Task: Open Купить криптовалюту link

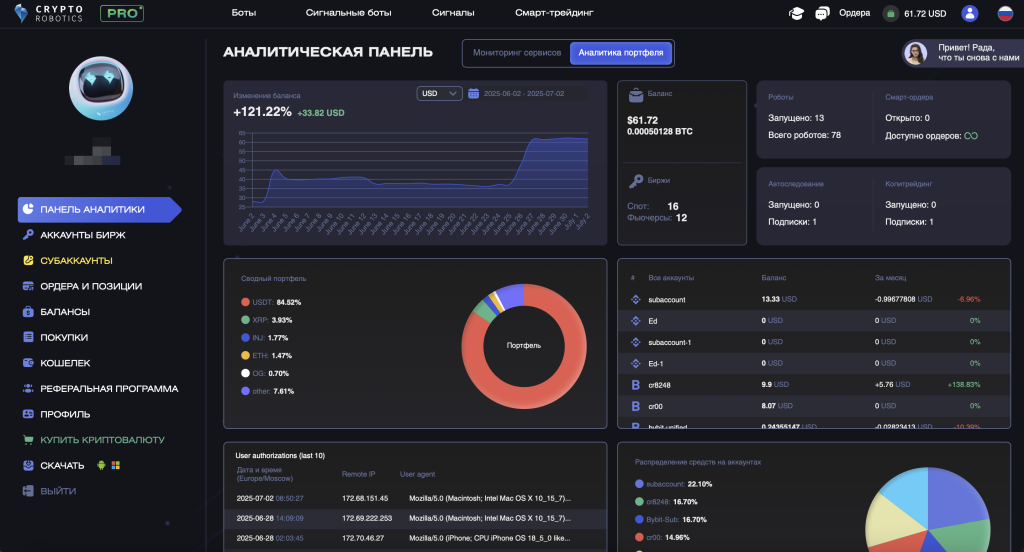Action: coord(103,440)
